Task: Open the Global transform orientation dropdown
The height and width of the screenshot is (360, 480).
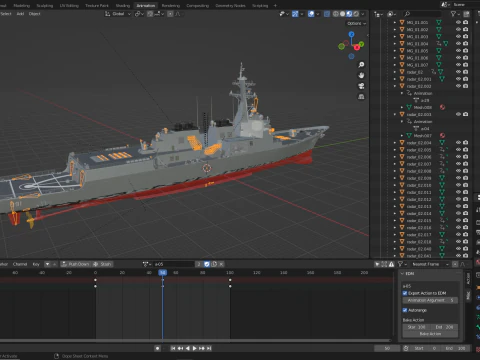Action: pos(118,14)
